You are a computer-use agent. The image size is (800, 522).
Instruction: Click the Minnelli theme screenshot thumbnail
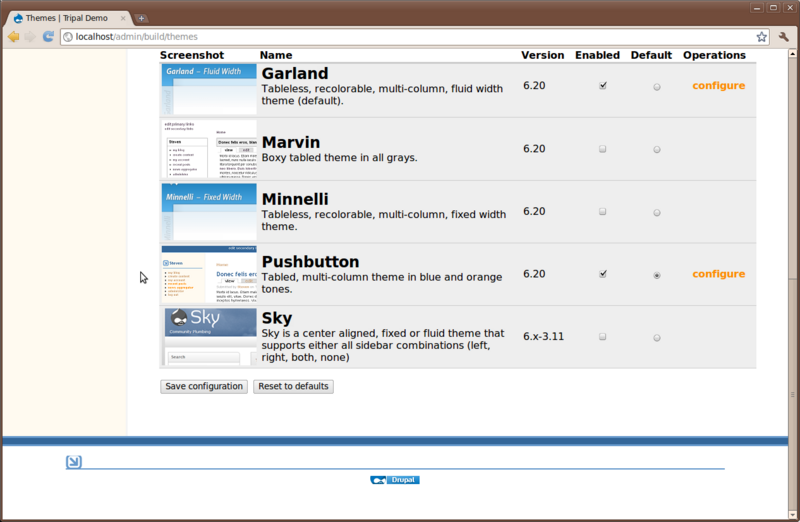(209, 212)
